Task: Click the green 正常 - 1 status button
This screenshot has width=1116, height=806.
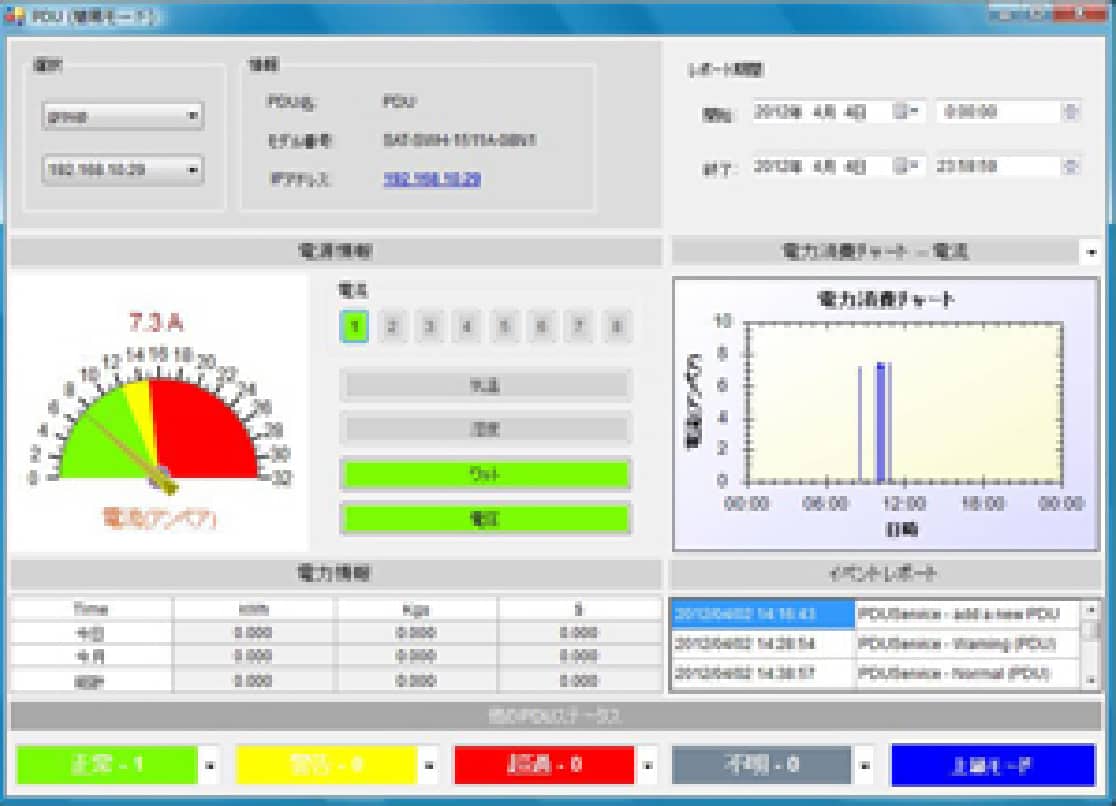Action: tap(107, 765)
